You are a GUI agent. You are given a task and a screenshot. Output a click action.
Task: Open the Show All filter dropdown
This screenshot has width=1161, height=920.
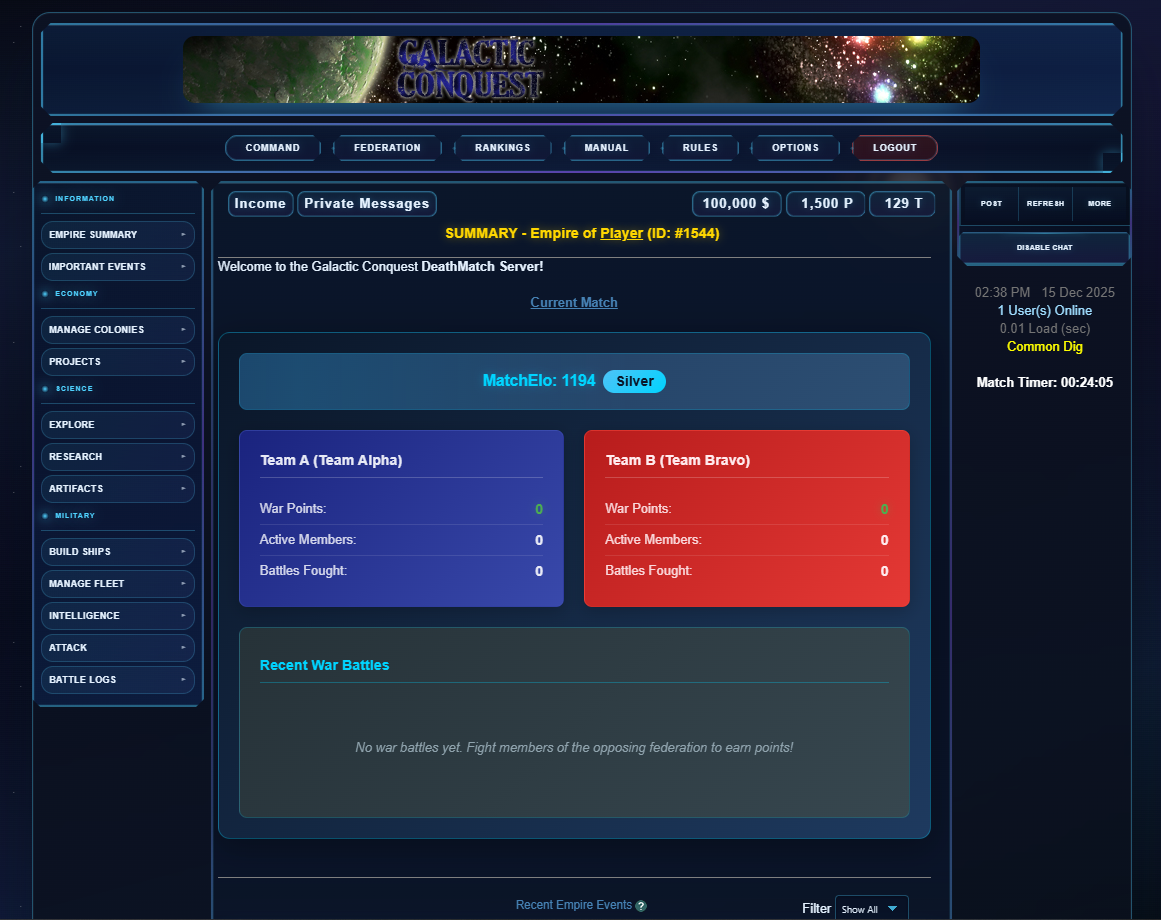pyautogui.click(x=871, y=908)
